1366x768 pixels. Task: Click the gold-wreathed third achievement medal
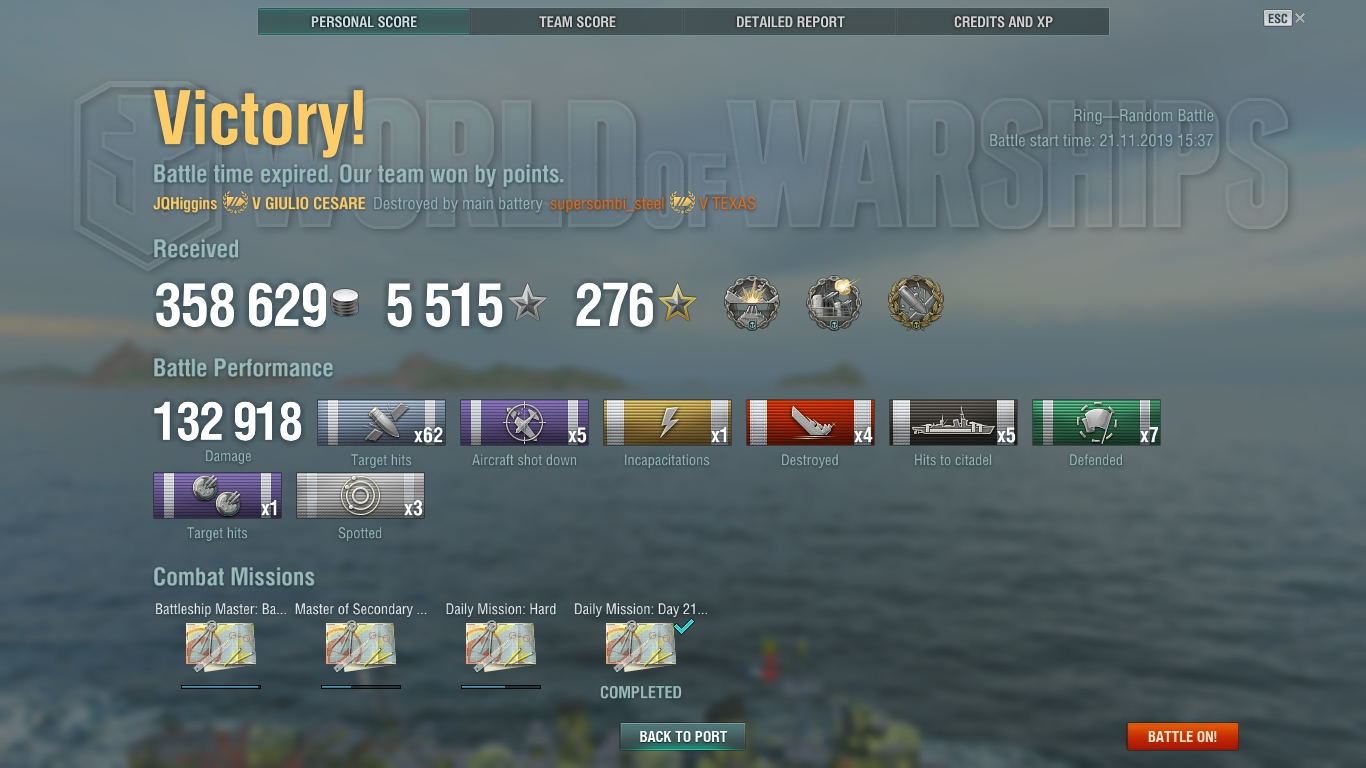point(916,304)
